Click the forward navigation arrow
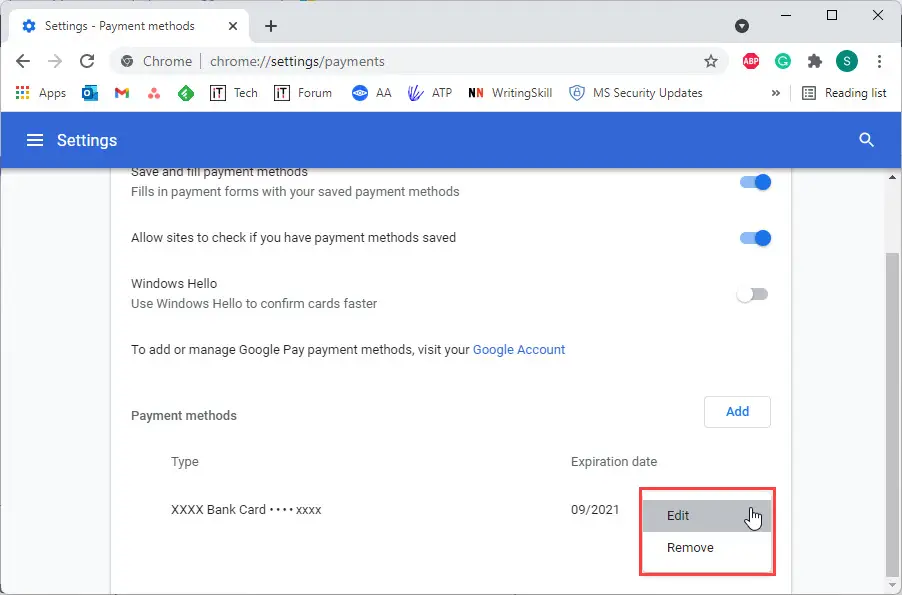 click(x=55, y=61)
